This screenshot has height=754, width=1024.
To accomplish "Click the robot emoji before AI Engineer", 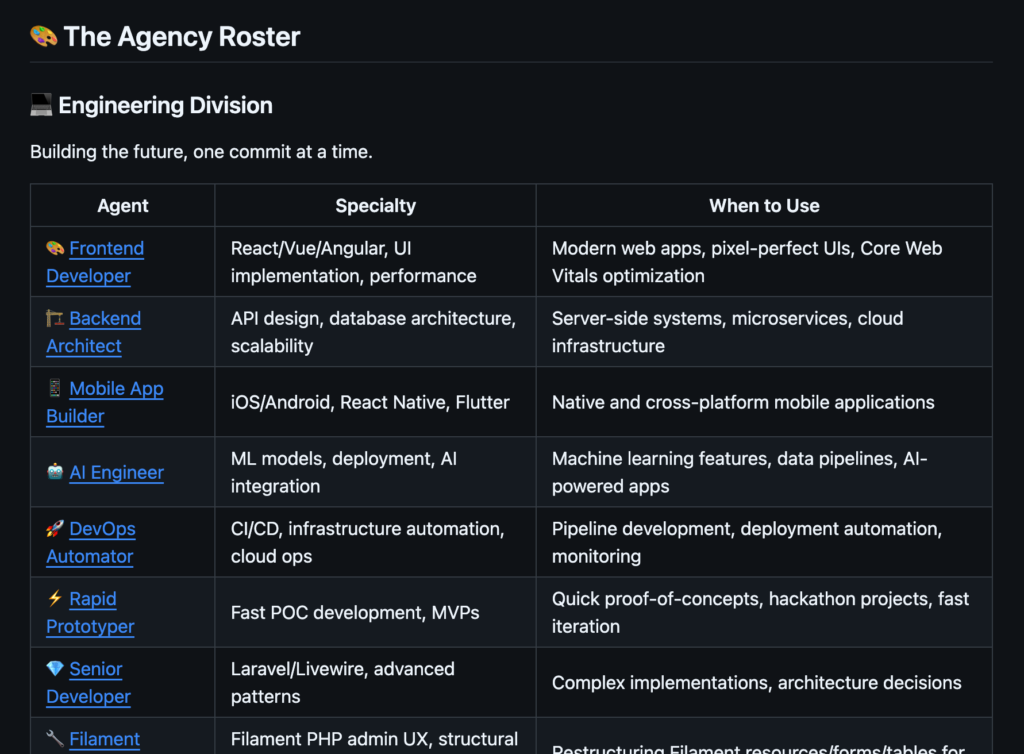I will [55, 473].
